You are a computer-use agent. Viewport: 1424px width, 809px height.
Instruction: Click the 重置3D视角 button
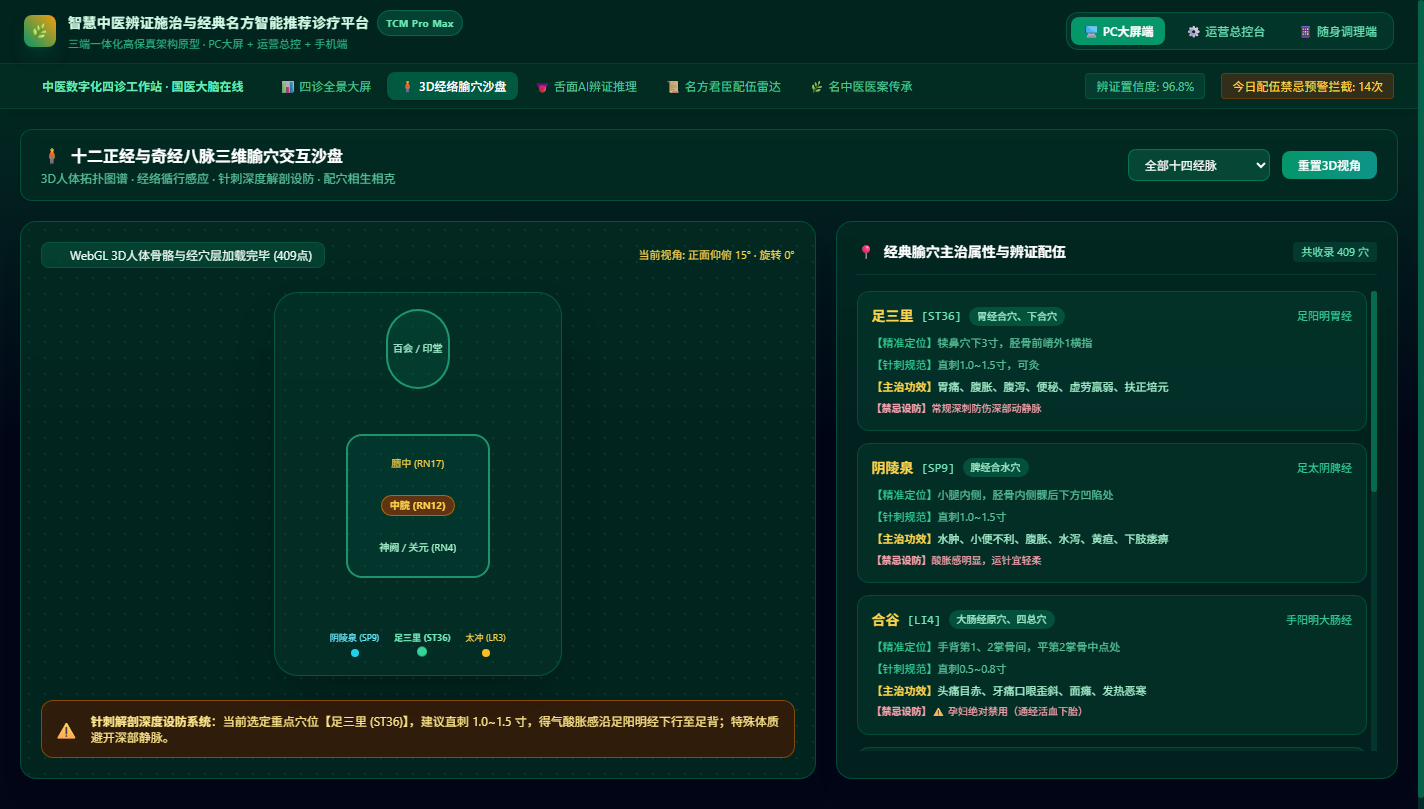(1329, 165)
